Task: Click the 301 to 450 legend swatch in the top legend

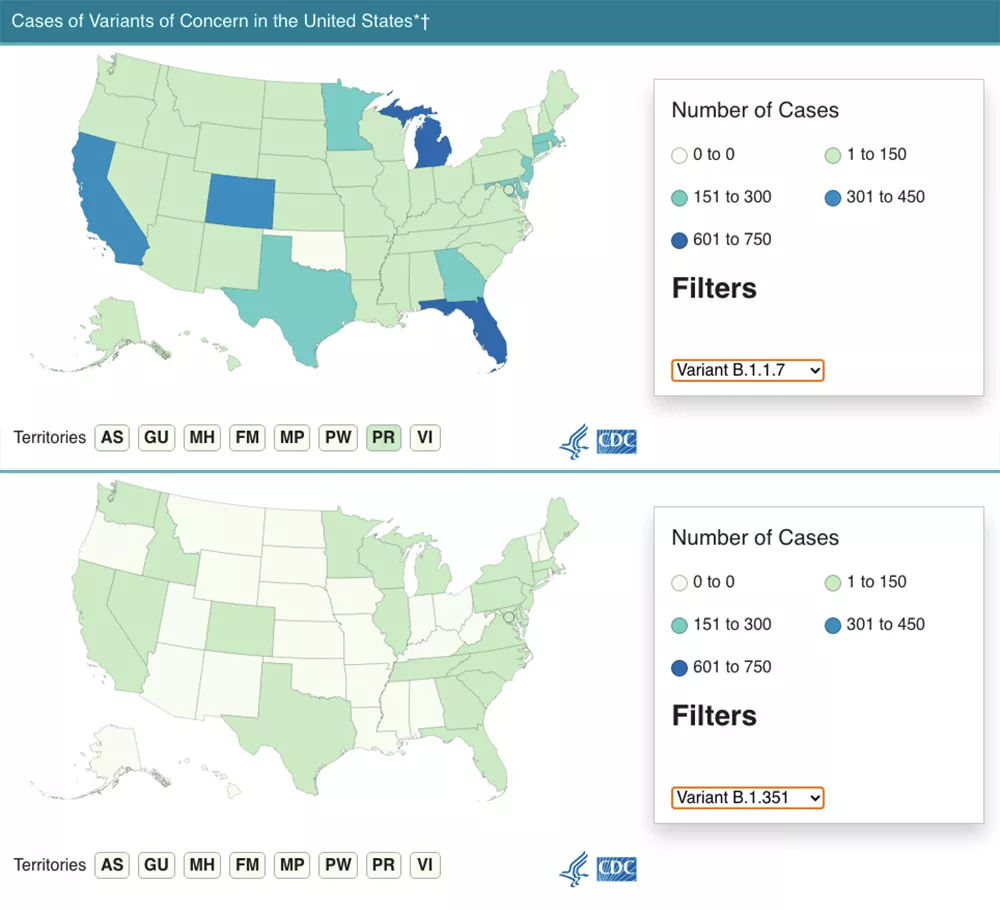Action: 833,198
